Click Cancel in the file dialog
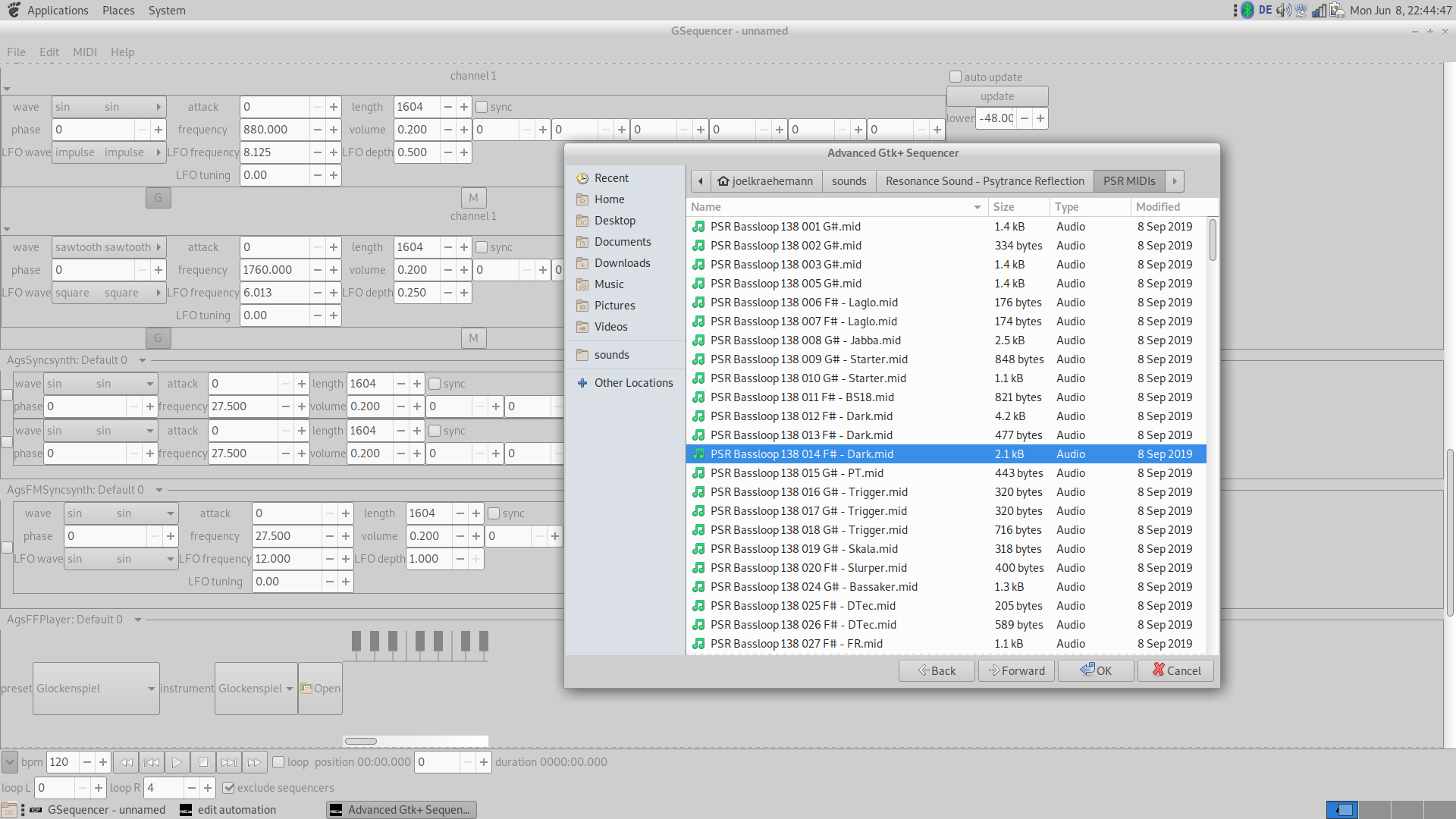 [1175, 670]
